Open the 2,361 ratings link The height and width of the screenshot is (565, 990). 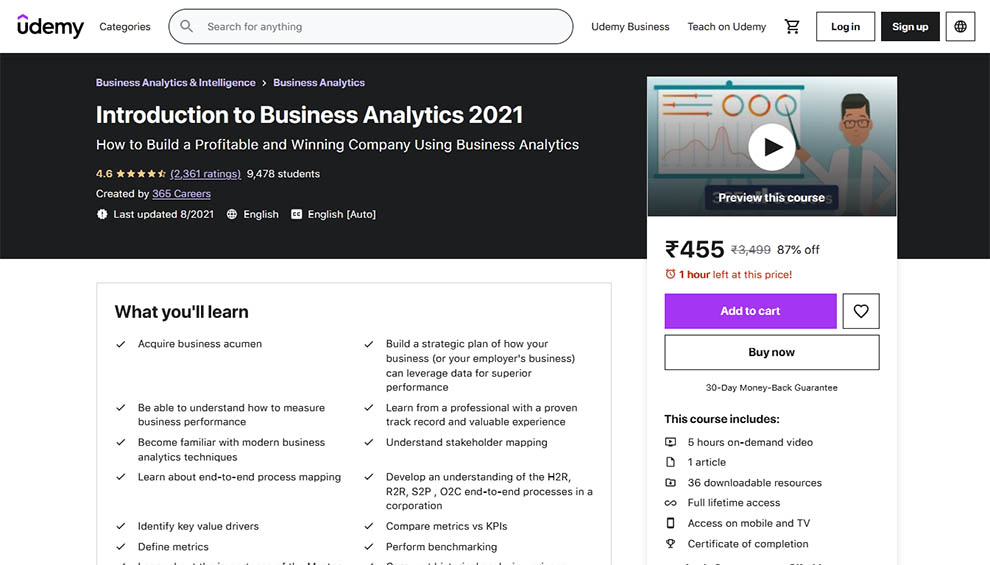coord(205,174)
